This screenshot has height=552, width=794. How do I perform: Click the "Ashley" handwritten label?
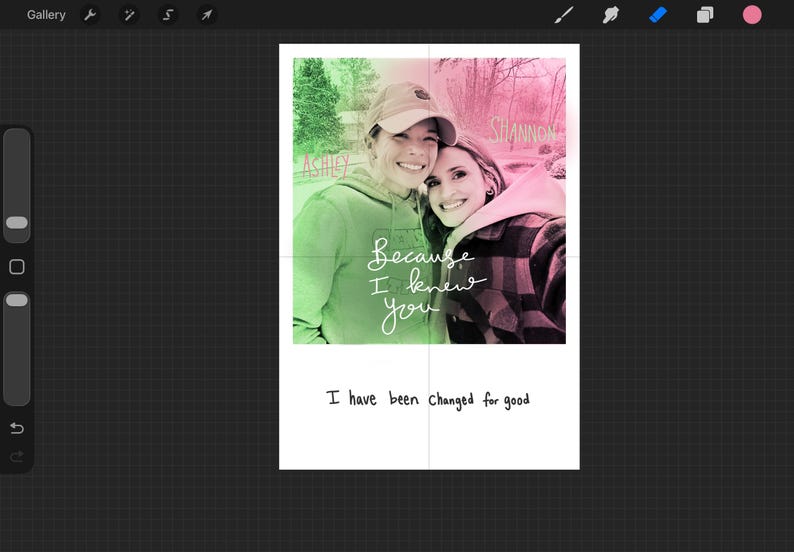[x=326, y=166]
